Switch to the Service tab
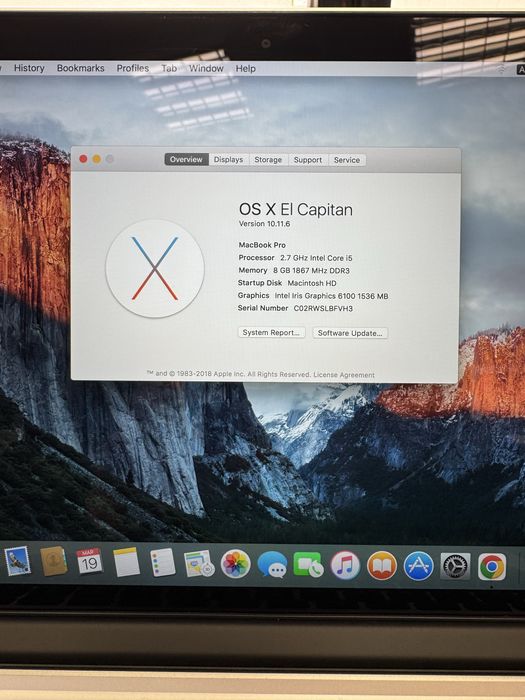525x700 pixels. (347, 160)
